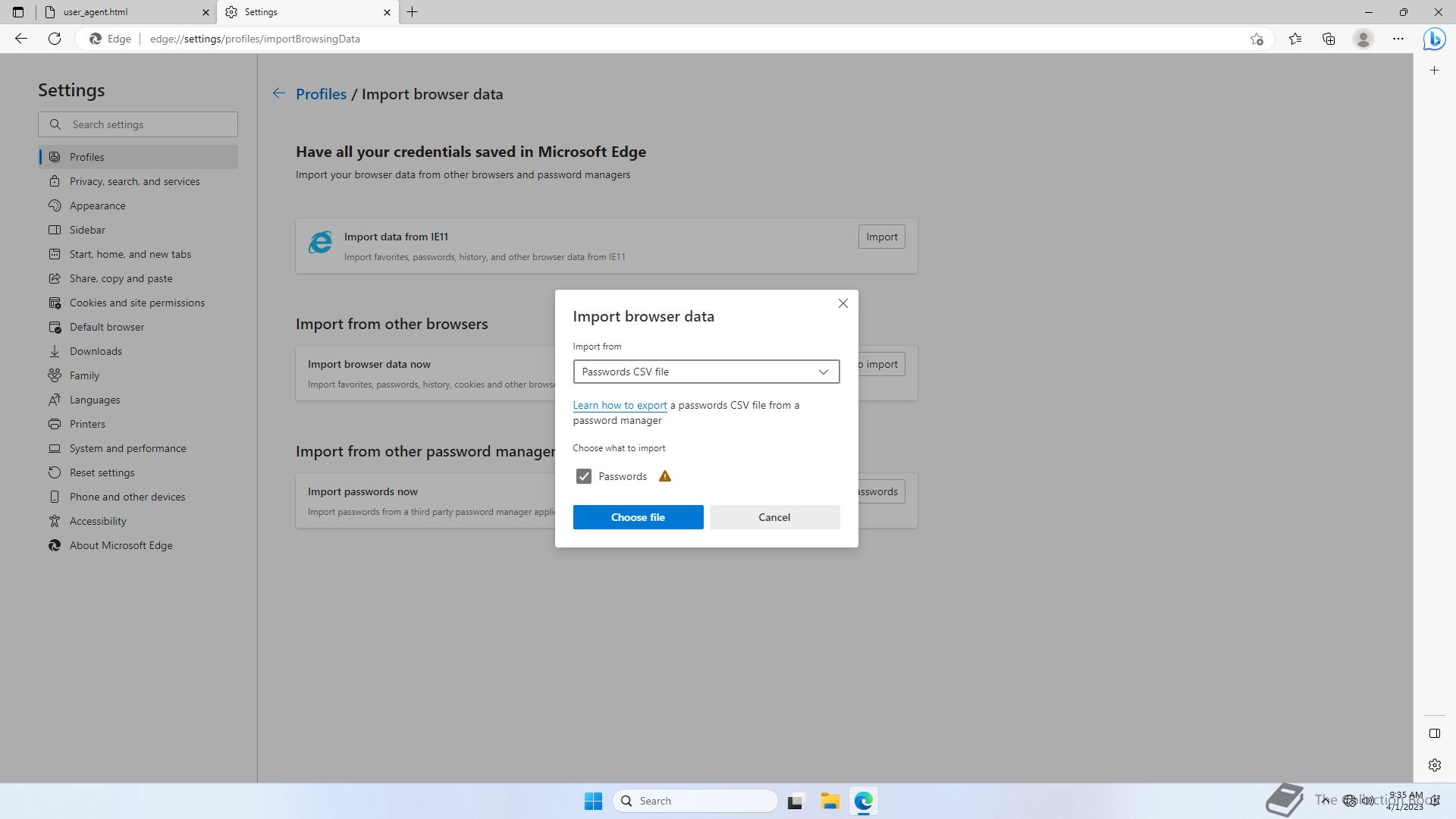Open Family settings
The width and height of the screenshot is (1456, 819).
coord(138,375)
